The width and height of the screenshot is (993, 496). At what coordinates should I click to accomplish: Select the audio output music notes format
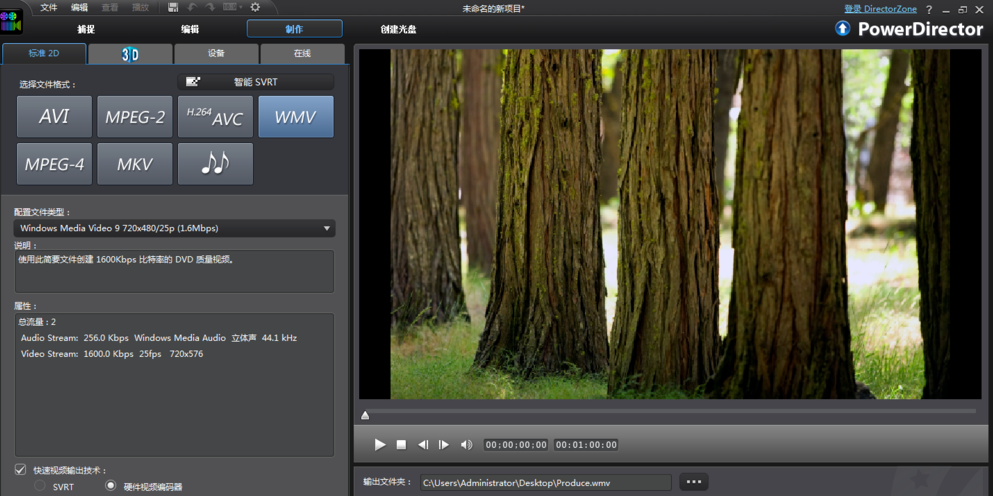215,163
